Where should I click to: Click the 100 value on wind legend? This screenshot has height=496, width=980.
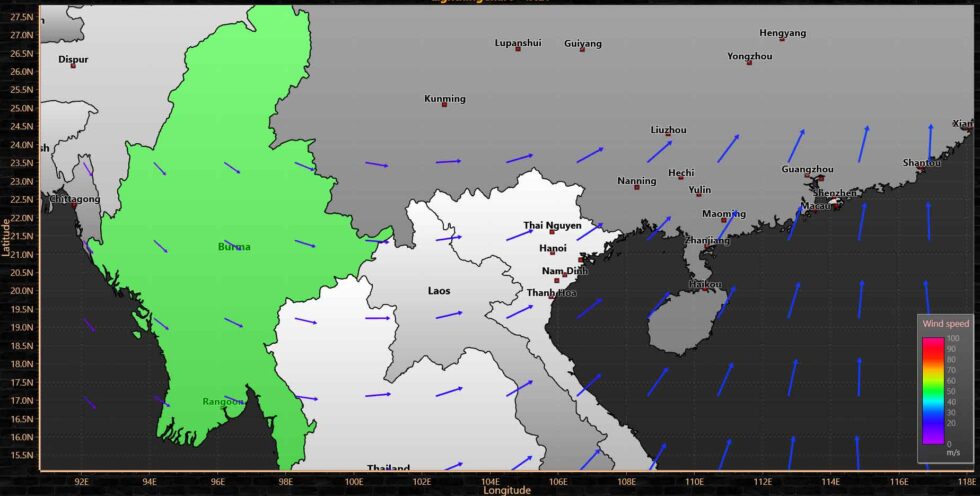tap(953, 338)
